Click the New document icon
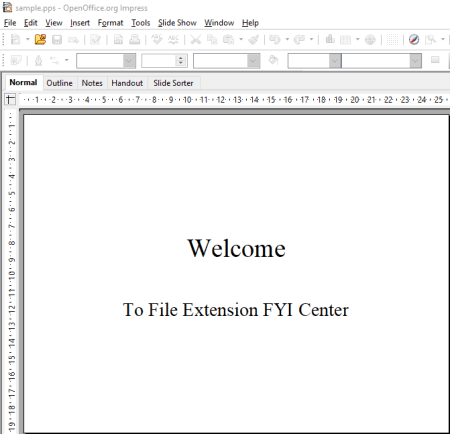 (15, 40)
